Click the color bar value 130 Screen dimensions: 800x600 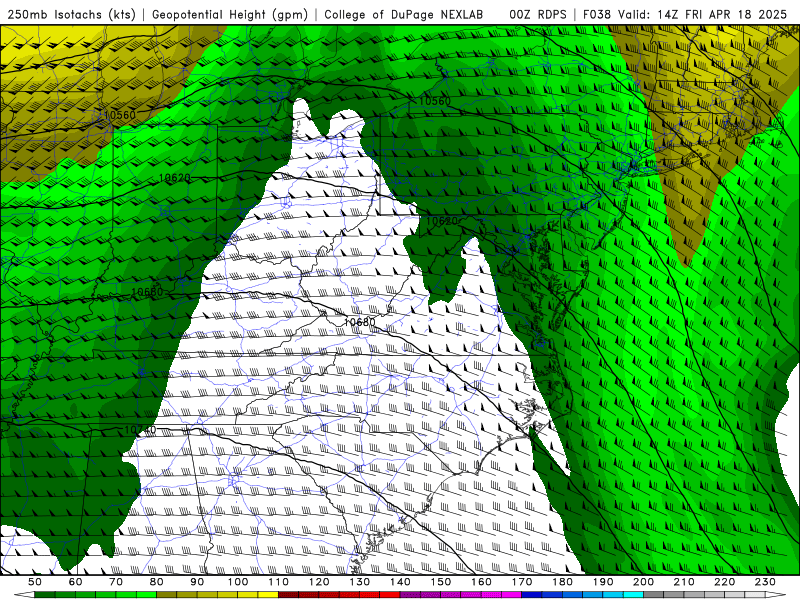(360, 582)
